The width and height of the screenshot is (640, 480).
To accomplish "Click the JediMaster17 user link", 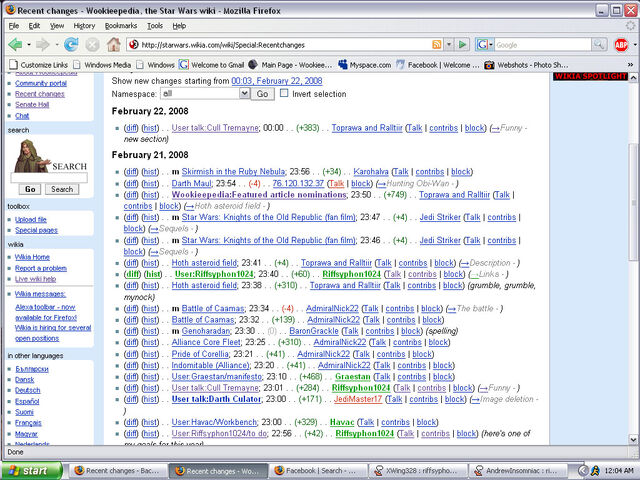I will pyautogui.click(x=358, y=399).
